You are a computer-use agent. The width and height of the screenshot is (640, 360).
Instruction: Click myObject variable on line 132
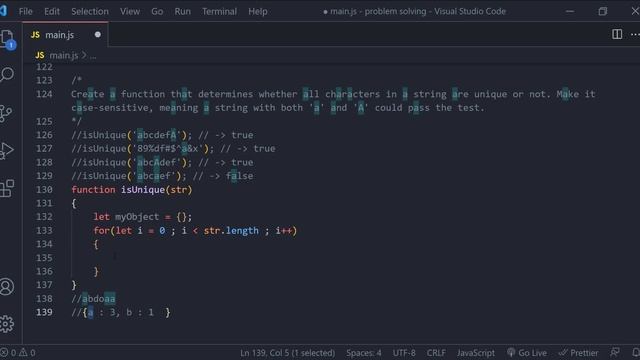tap(137, 217)
